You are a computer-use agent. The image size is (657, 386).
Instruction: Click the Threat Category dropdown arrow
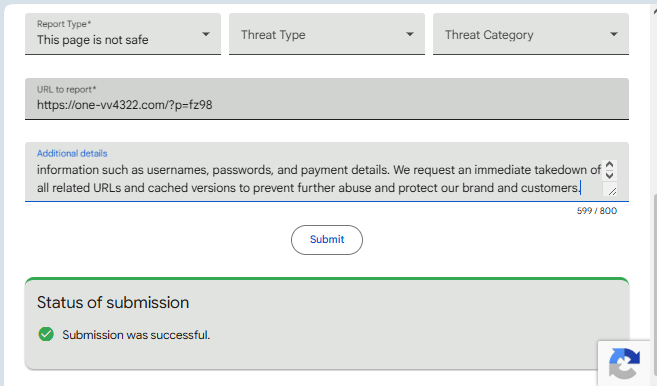[x=614, y=34]
